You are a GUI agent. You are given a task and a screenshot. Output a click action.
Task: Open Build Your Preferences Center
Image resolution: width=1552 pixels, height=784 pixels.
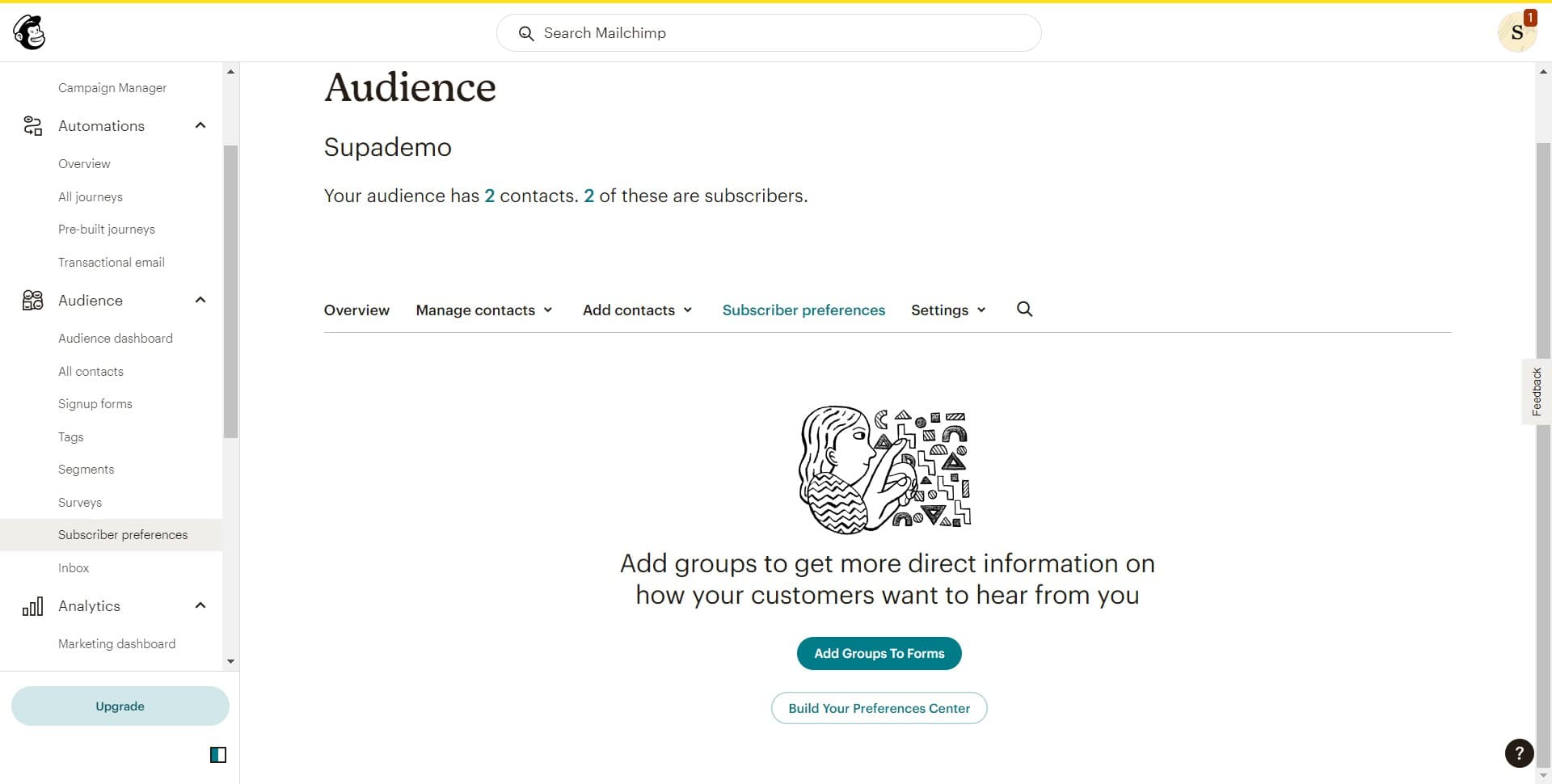879,708
